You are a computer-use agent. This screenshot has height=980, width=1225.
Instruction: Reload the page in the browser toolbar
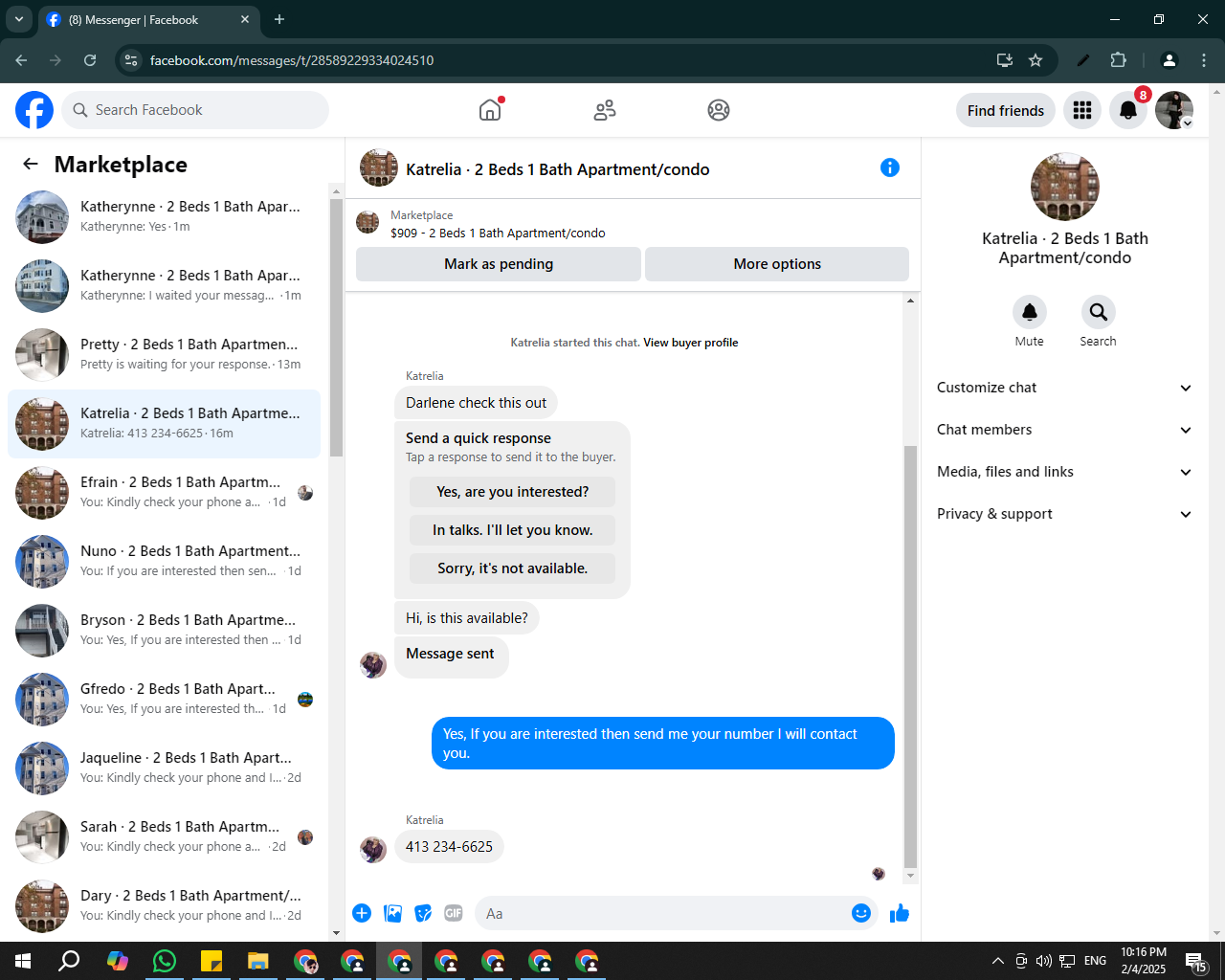click(x=90, y=60)
